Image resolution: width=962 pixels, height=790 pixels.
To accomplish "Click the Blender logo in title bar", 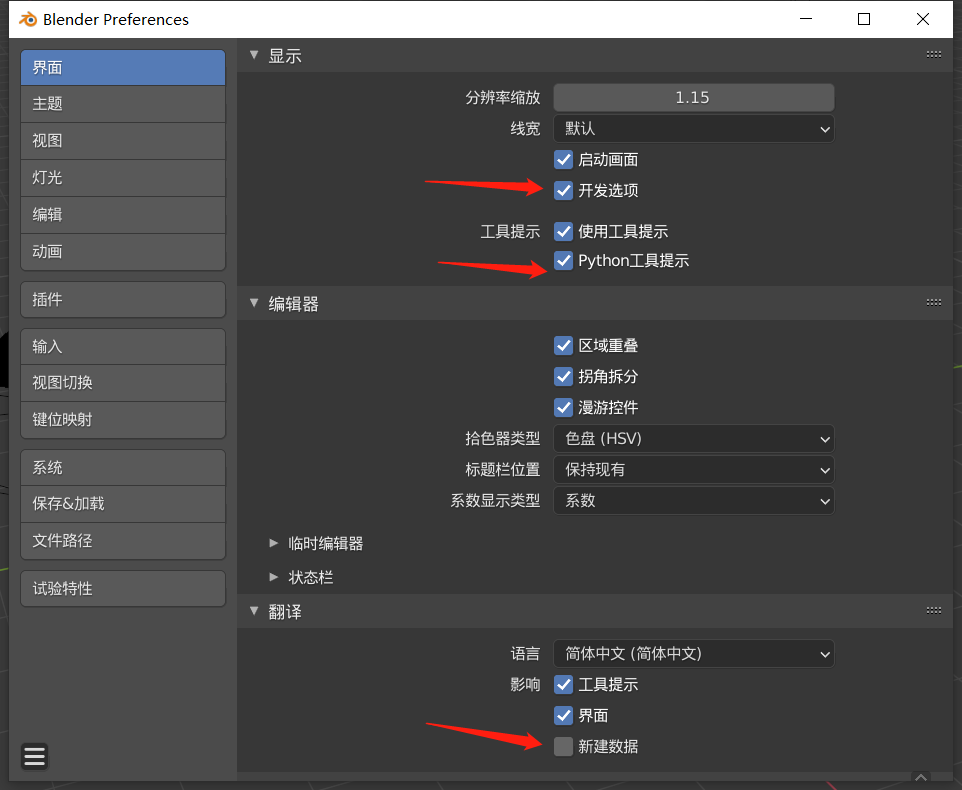I will point(28,20).
